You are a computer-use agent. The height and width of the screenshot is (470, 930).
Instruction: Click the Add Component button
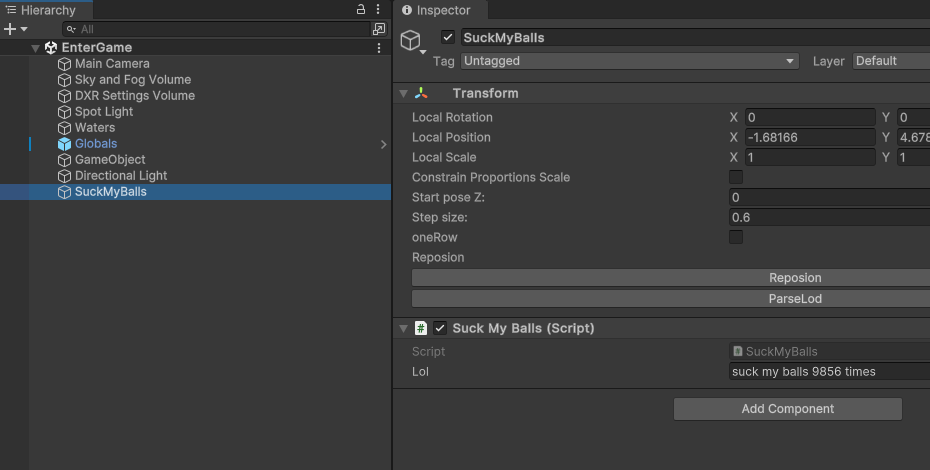pos(788,409)
